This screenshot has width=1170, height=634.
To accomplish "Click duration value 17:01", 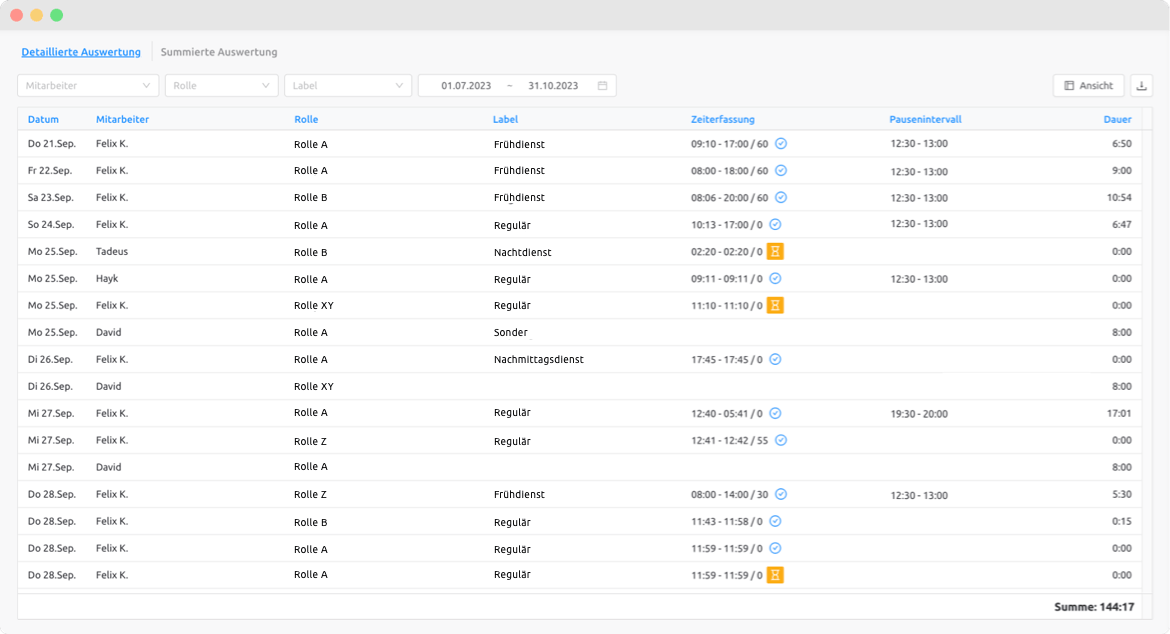I will tap(1119, 413).
